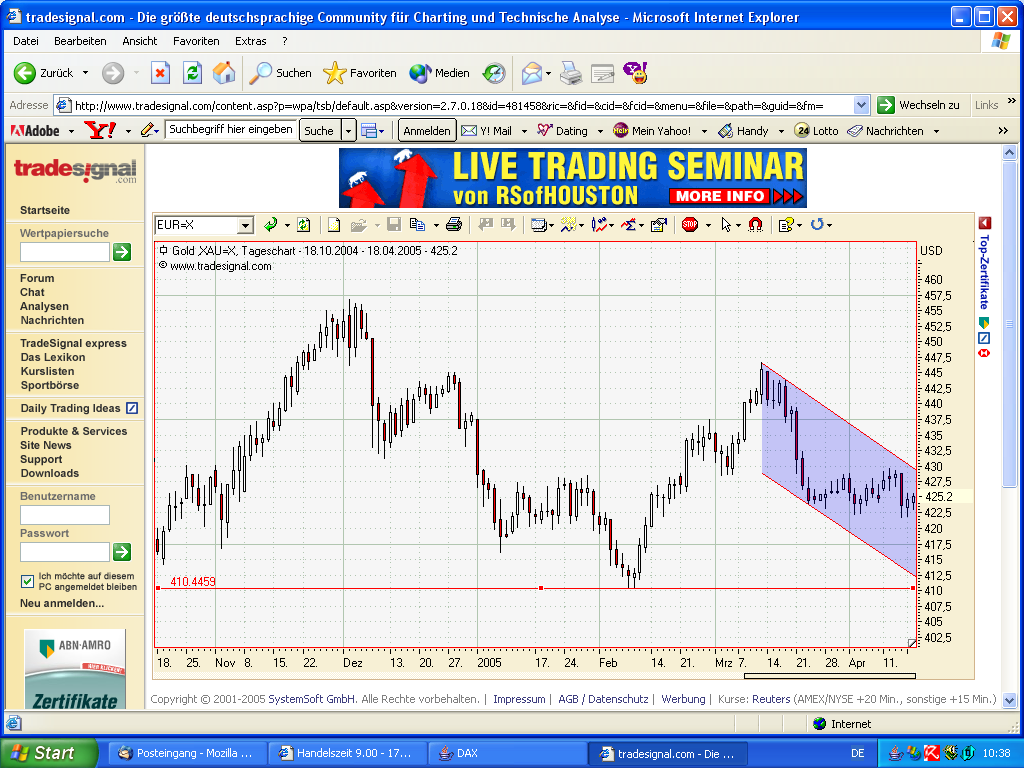Open the ? help menu

pyautogui.click(x=285, y=40)
